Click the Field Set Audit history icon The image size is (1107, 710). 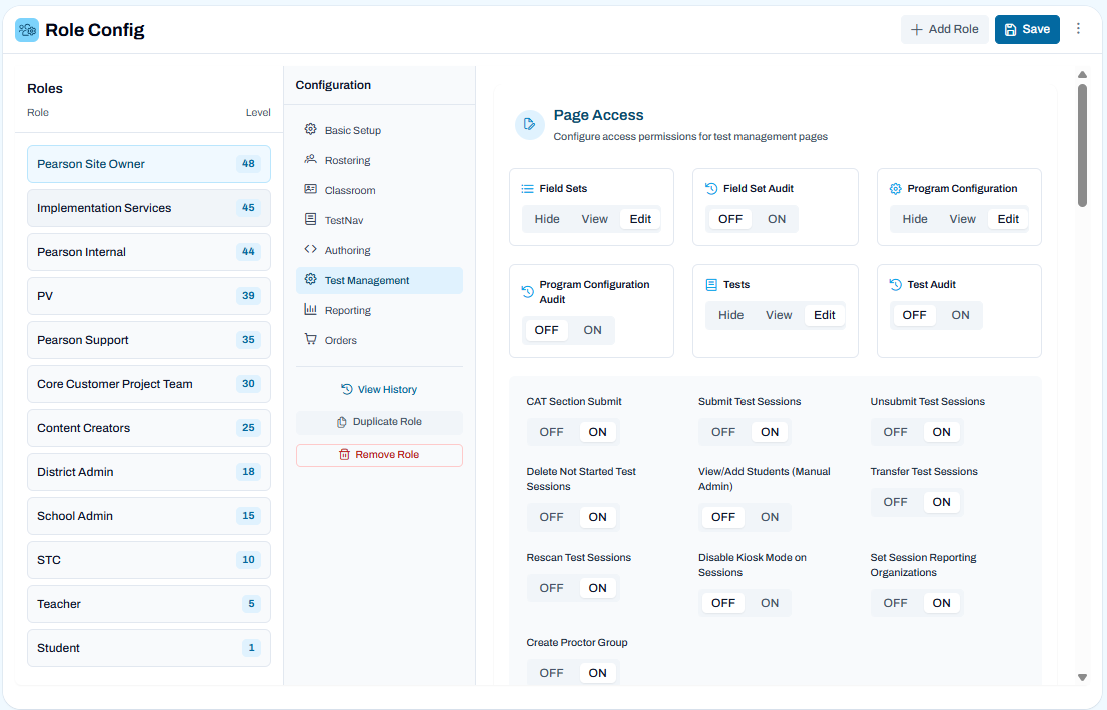click(711, 188)
